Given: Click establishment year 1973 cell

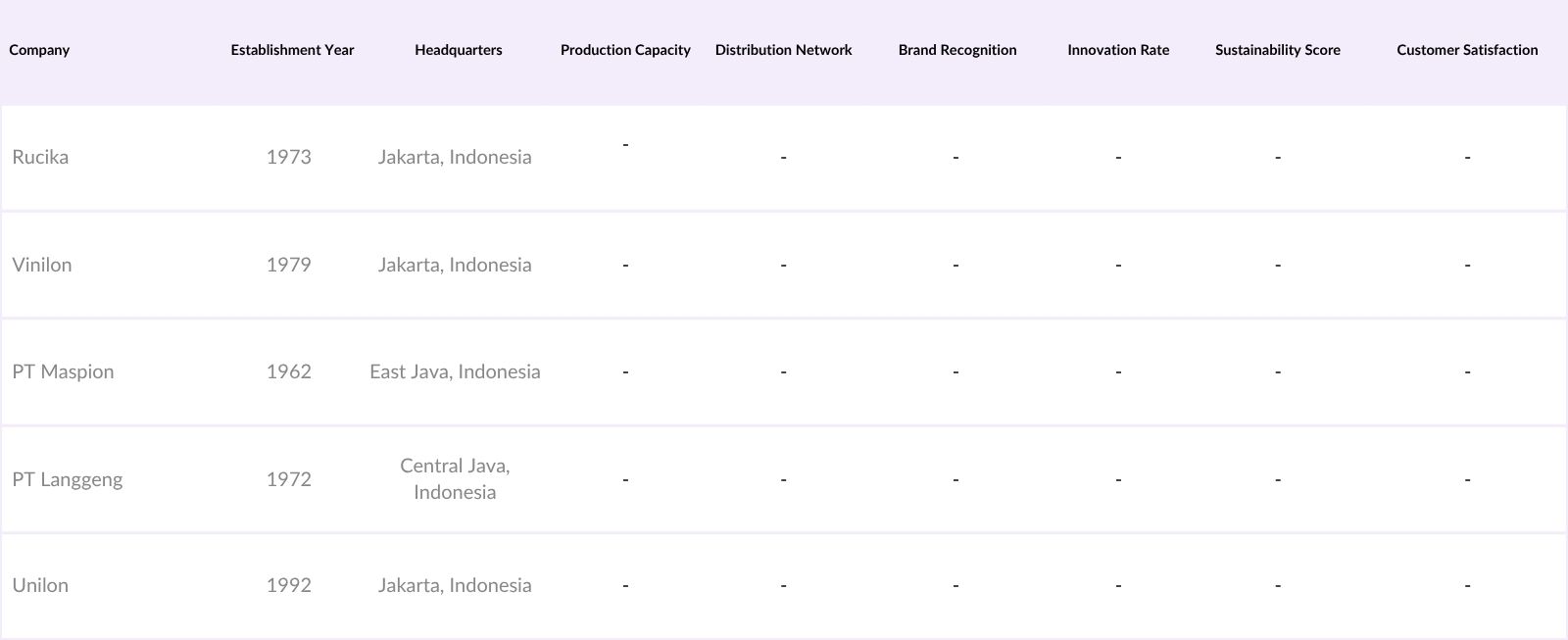Looking at the screenshot, I should click(x=288, y=157).
